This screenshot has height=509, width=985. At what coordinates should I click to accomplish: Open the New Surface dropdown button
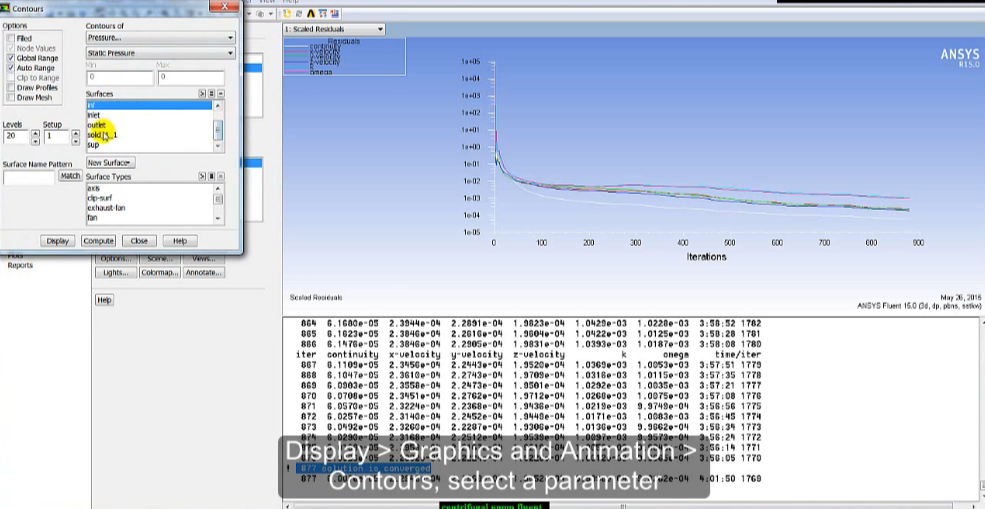(x=111, y=163)
